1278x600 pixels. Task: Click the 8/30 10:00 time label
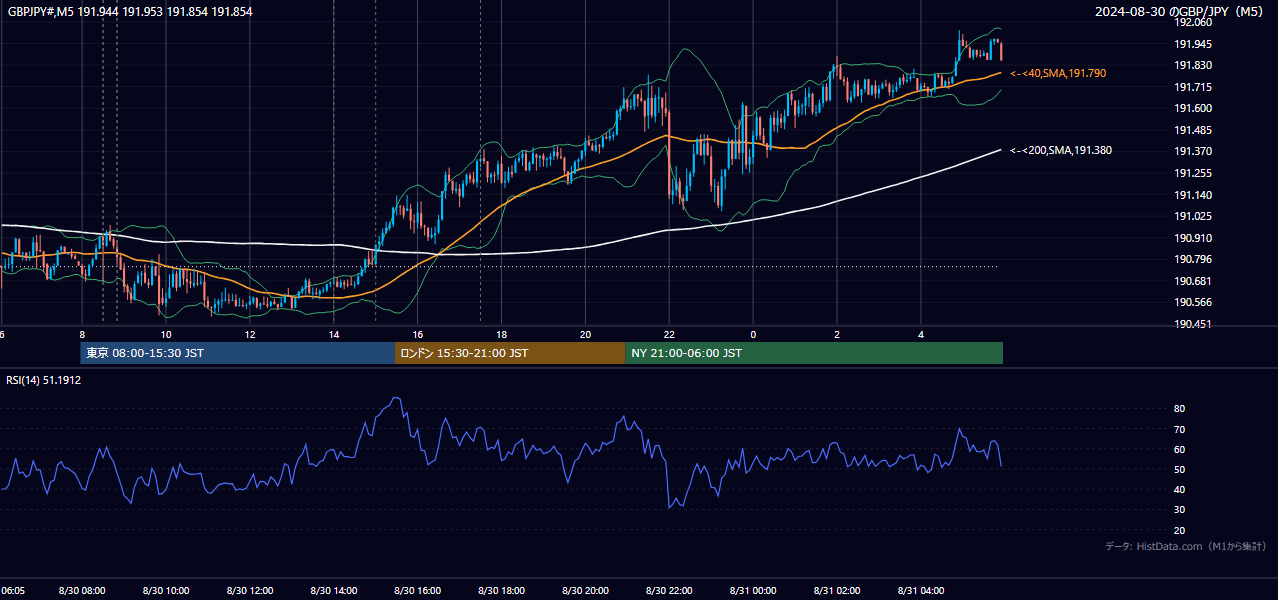coord(166,591)
